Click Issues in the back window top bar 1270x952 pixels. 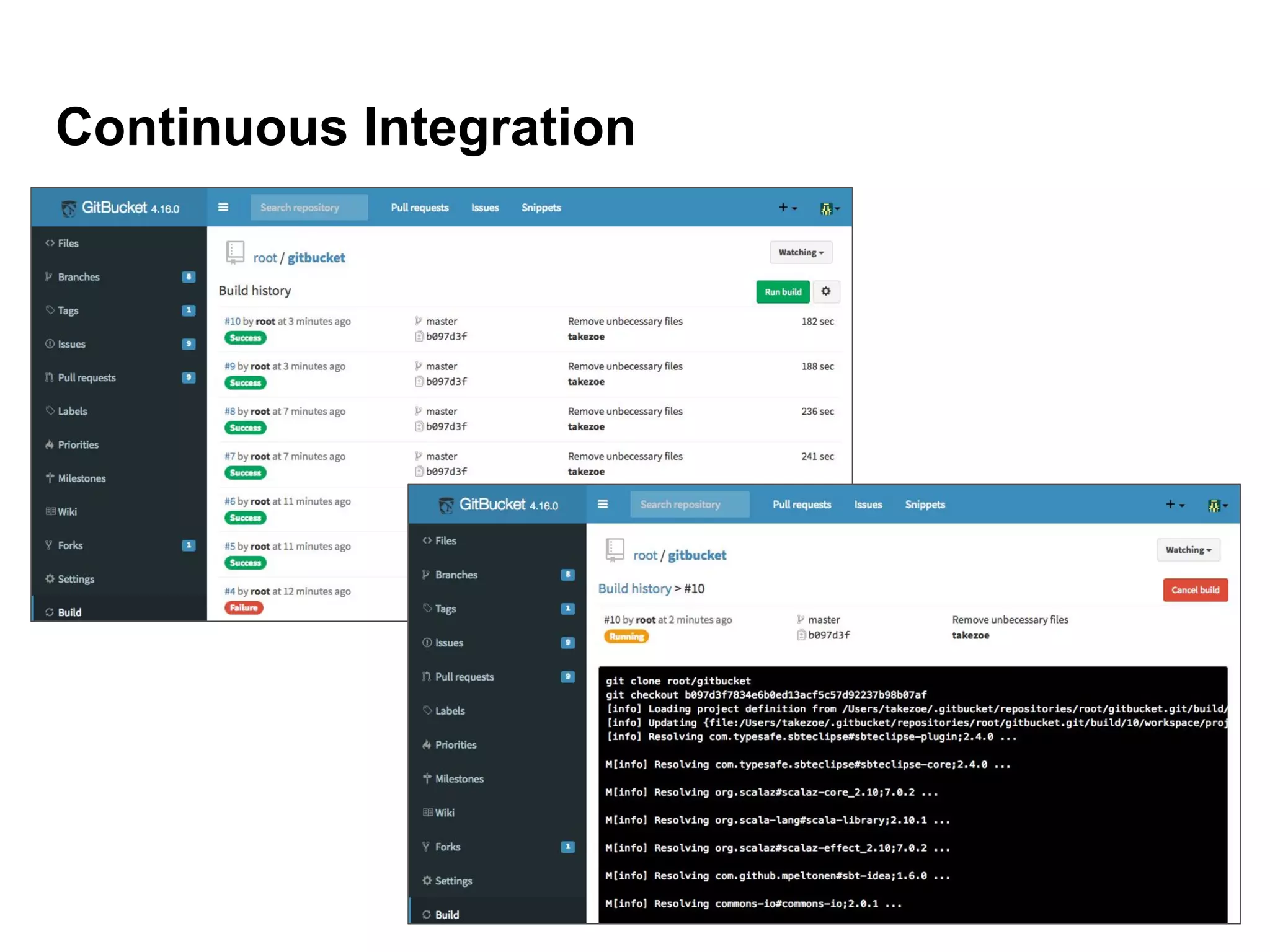point(485,208)
